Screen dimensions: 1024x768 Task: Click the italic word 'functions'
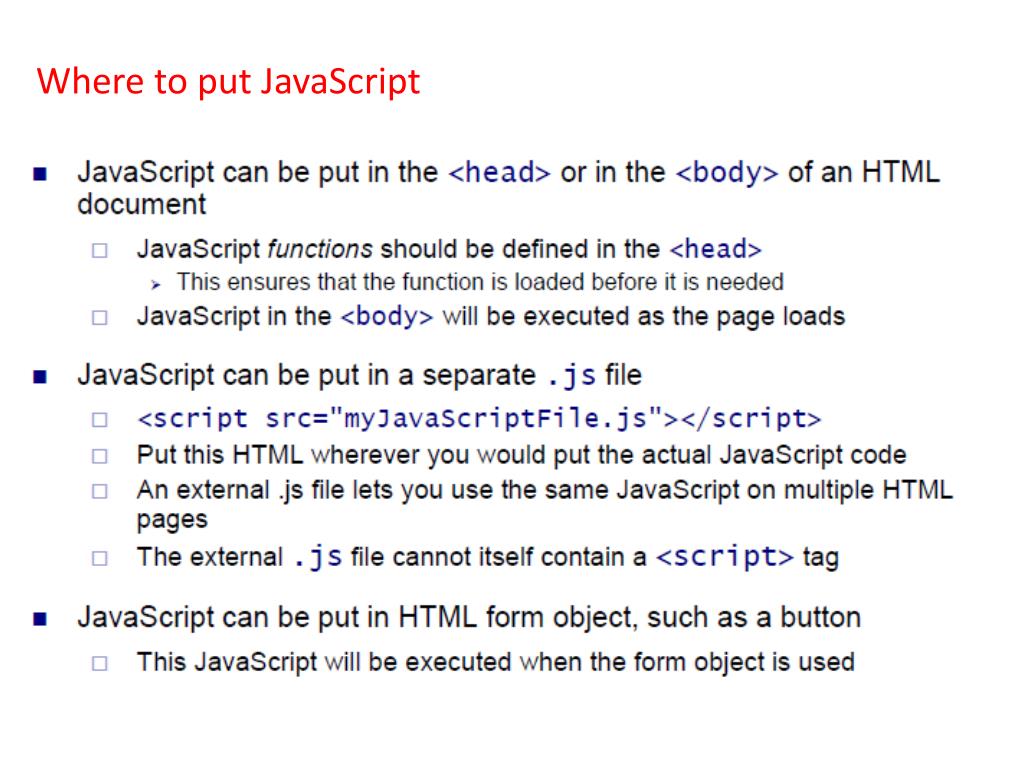tap(320, 249)
